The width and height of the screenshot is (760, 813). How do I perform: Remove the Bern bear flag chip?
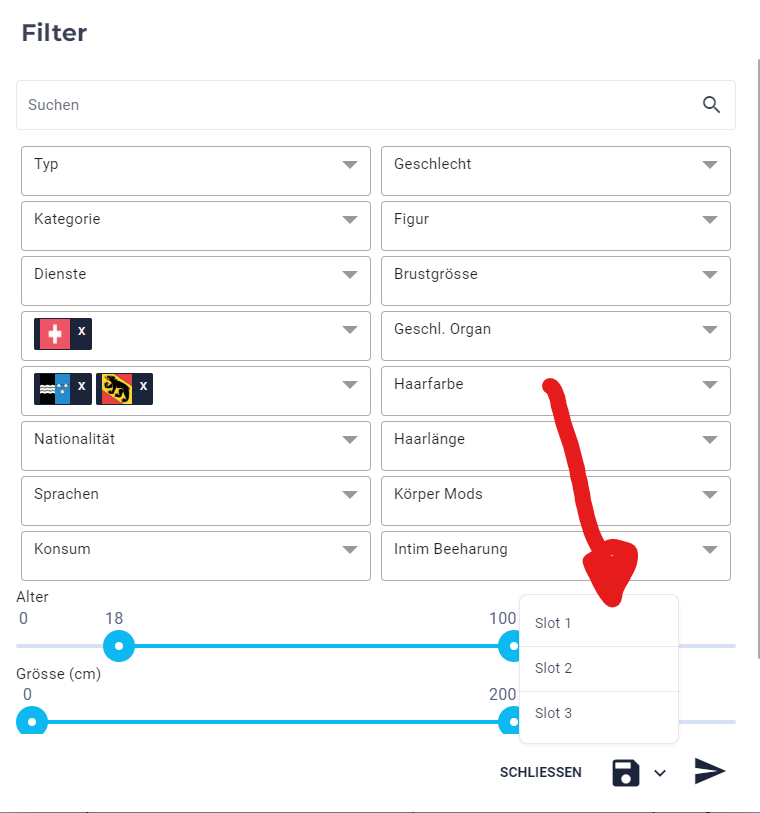tap(143, 386)
